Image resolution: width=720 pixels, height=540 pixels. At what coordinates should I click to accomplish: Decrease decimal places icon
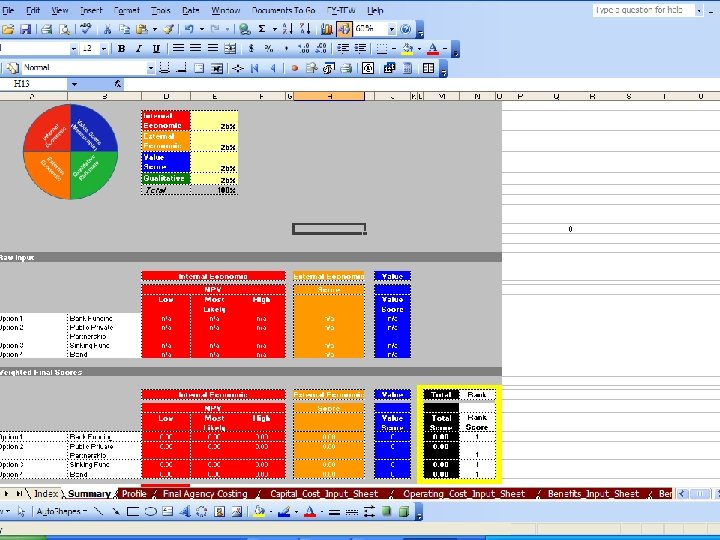click(x=321, y=49)
